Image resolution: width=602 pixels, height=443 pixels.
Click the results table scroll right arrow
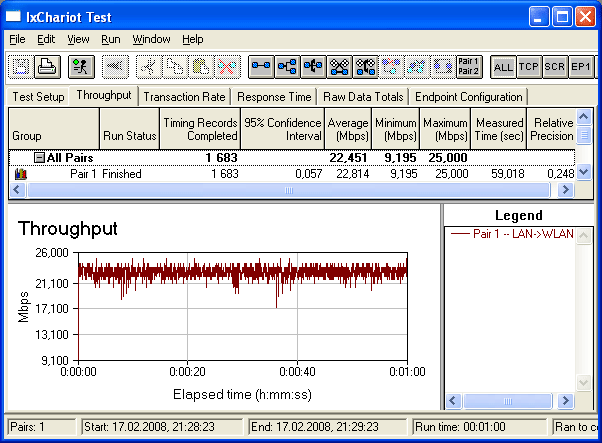[x=566, y=190]
